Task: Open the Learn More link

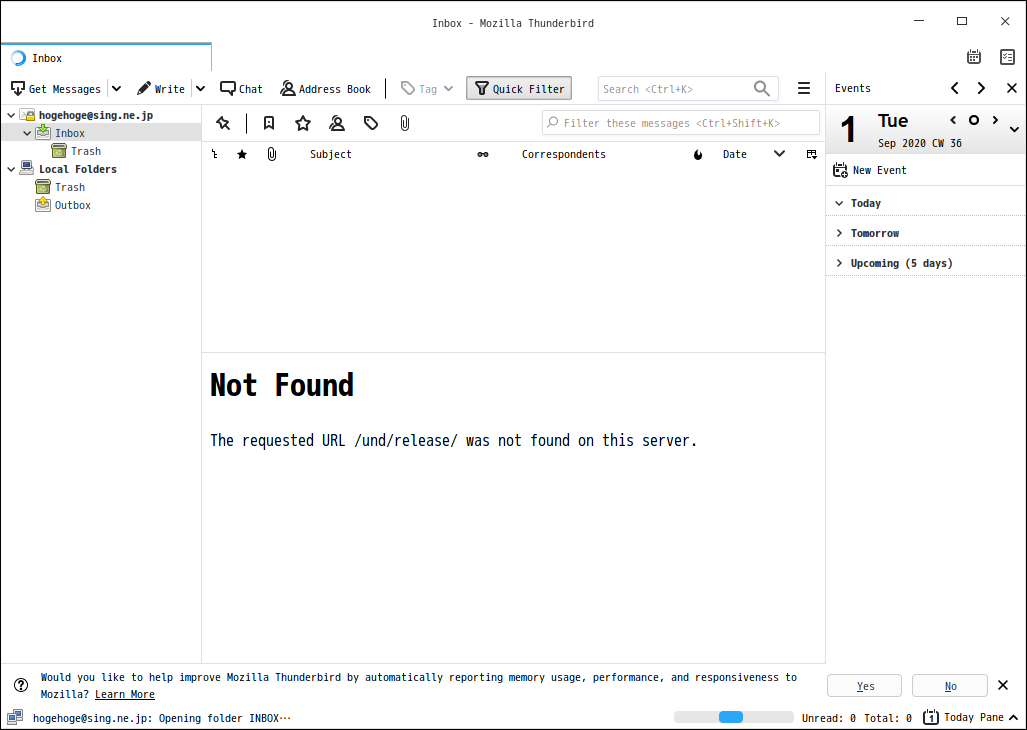Action: click(x=124, y=695)
